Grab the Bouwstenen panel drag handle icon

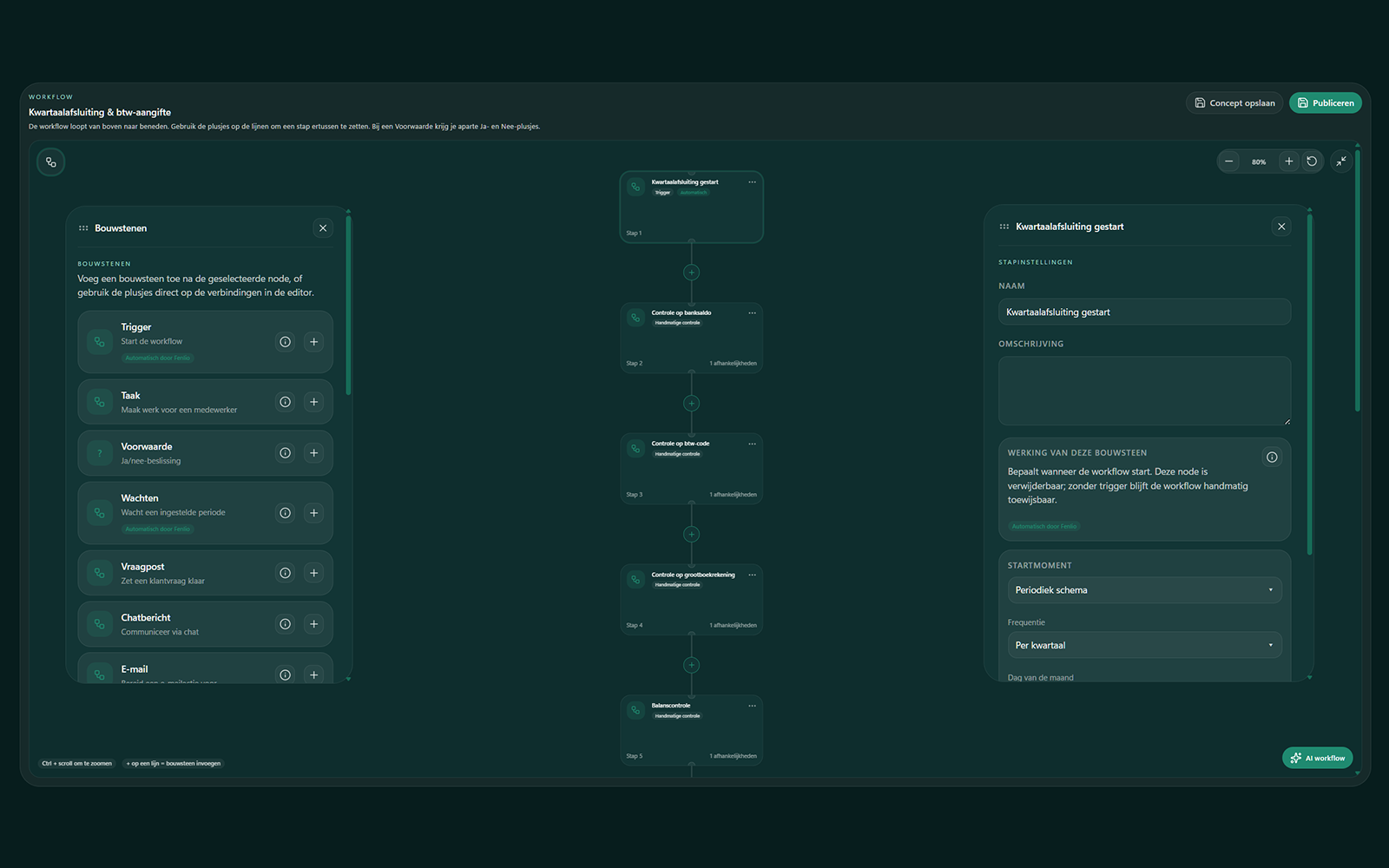pos(83,228)
